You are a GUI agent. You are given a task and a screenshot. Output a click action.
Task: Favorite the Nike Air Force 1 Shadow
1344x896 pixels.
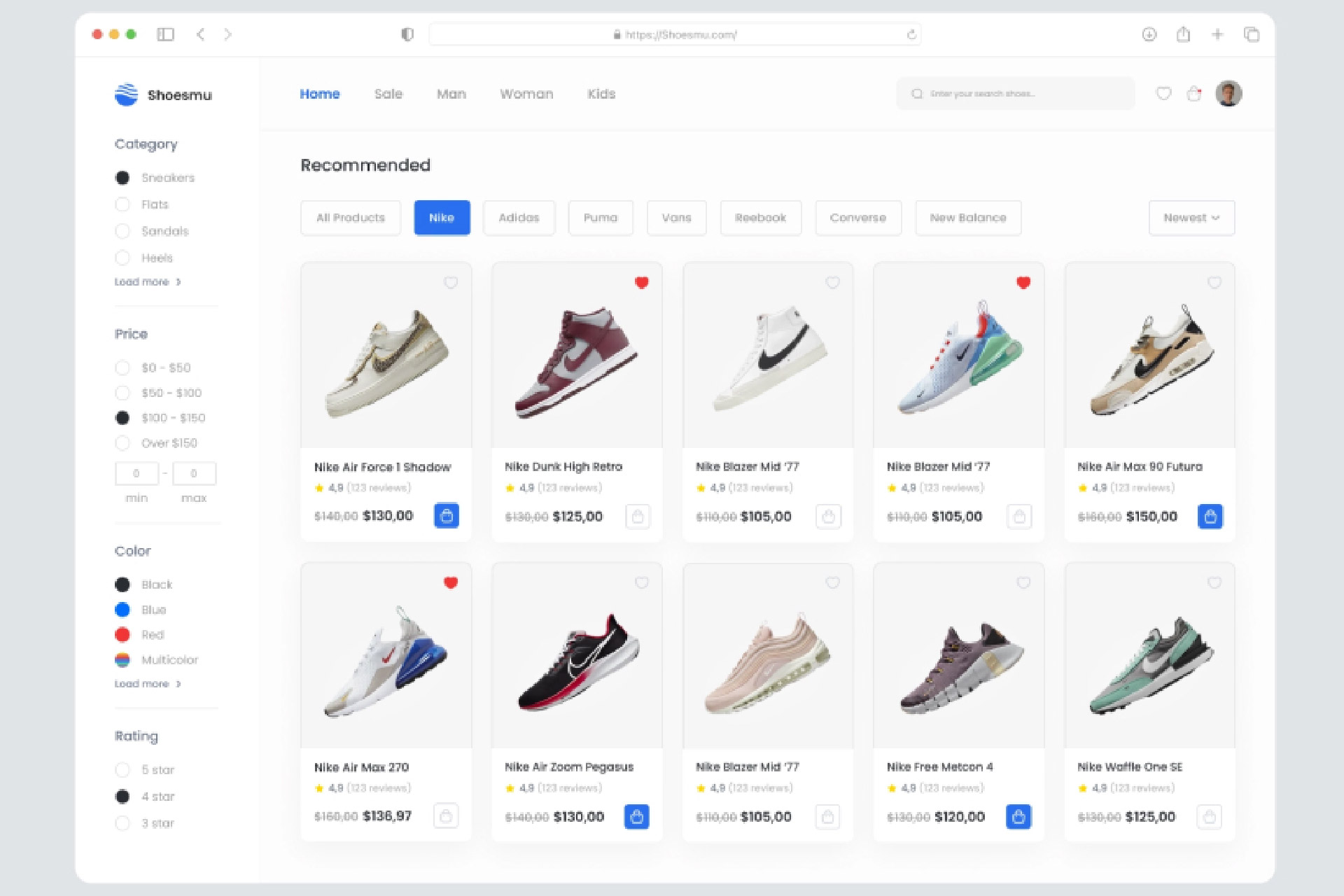[451, 283]
